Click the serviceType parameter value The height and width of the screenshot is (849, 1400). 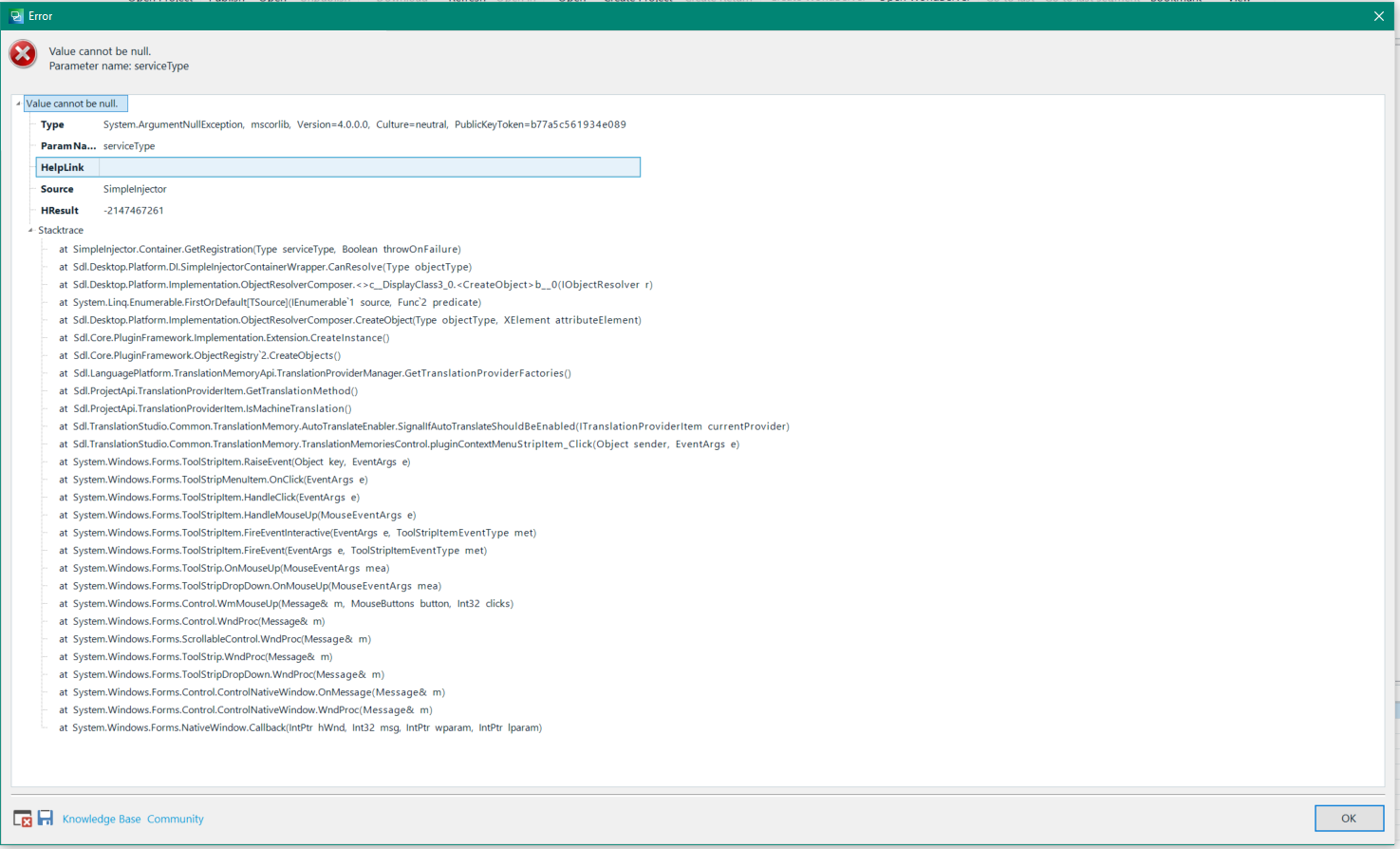(x=129, y=146)
